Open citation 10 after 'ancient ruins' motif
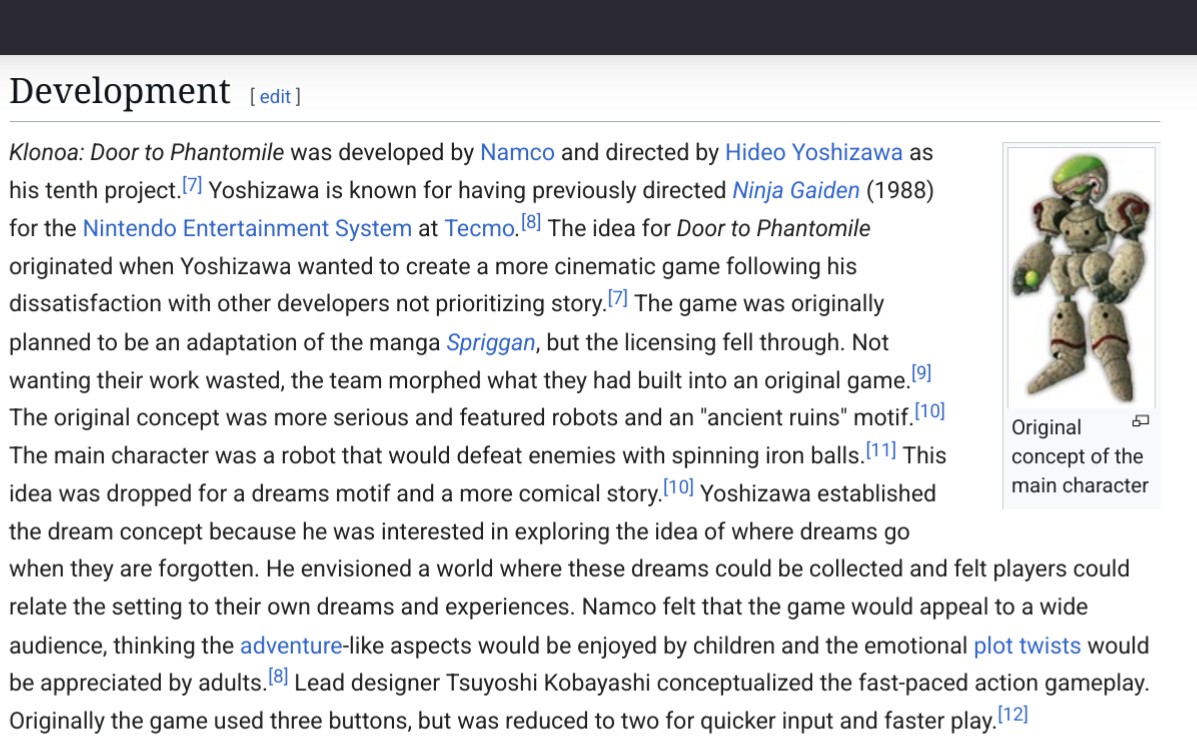The width and height of the screenshot is (1197, 749). click(930, 411)
